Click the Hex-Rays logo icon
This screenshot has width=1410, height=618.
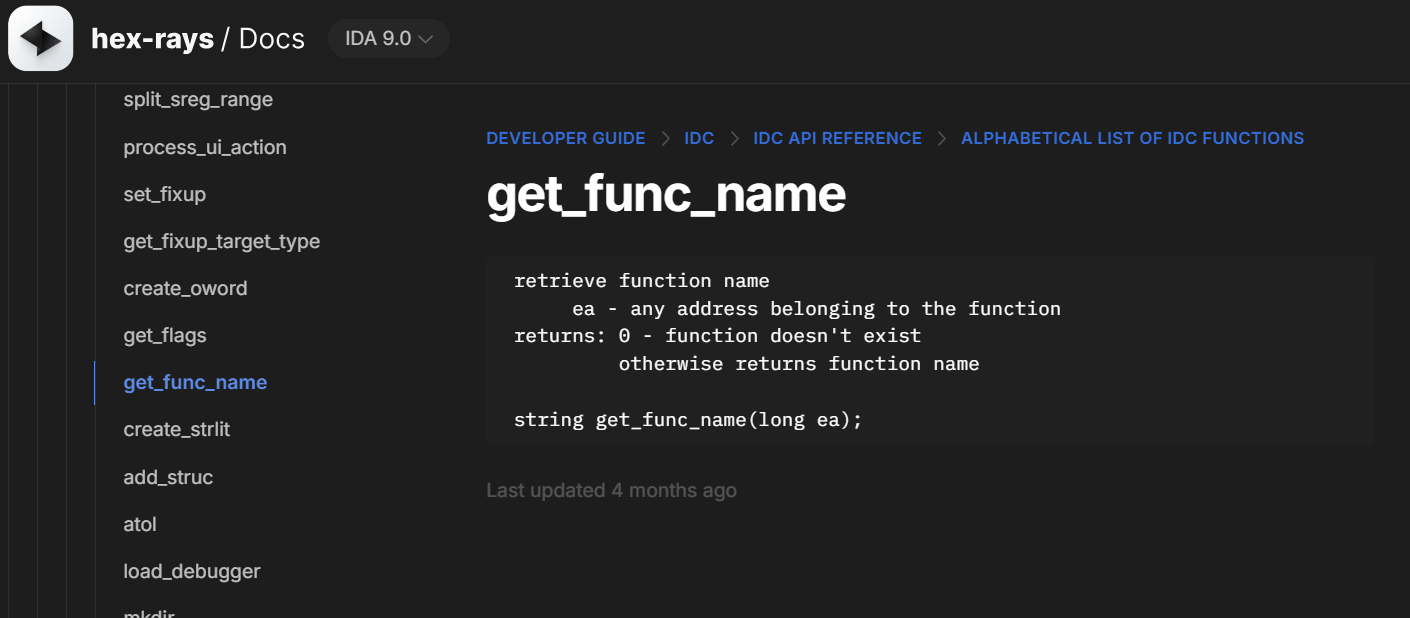click(41, 39)
